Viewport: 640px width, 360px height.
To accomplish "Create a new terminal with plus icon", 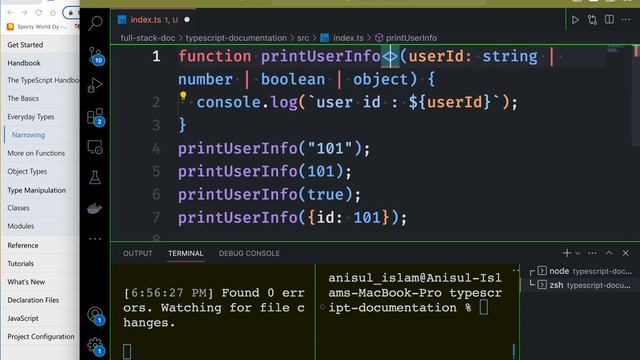I will 567,253.
